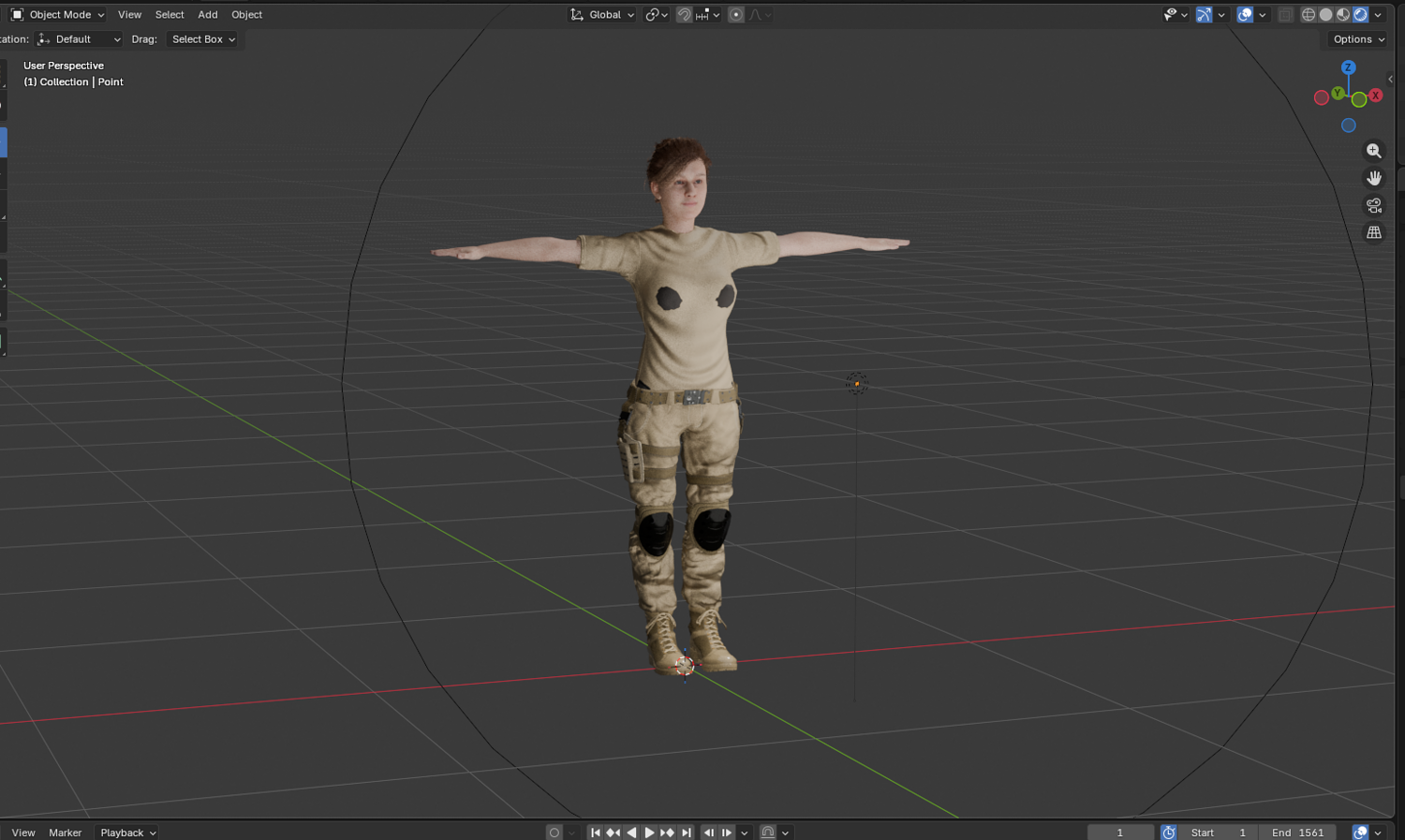
Task: Play the animation forward
Action: pos(649,833)
